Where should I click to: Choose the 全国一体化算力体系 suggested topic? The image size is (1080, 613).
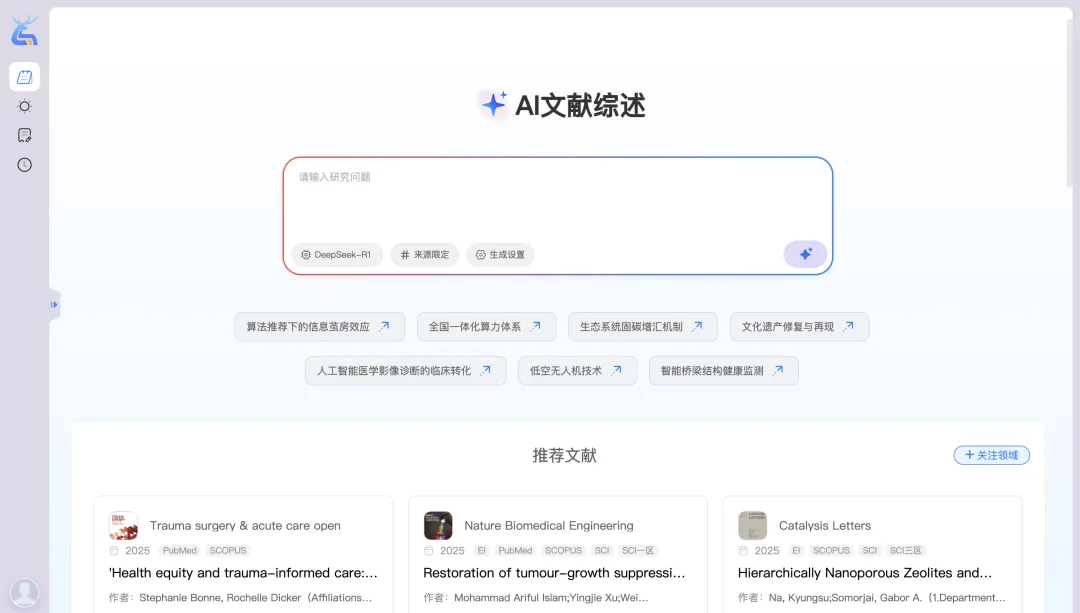pyautogui.click(x=485, y=327)
